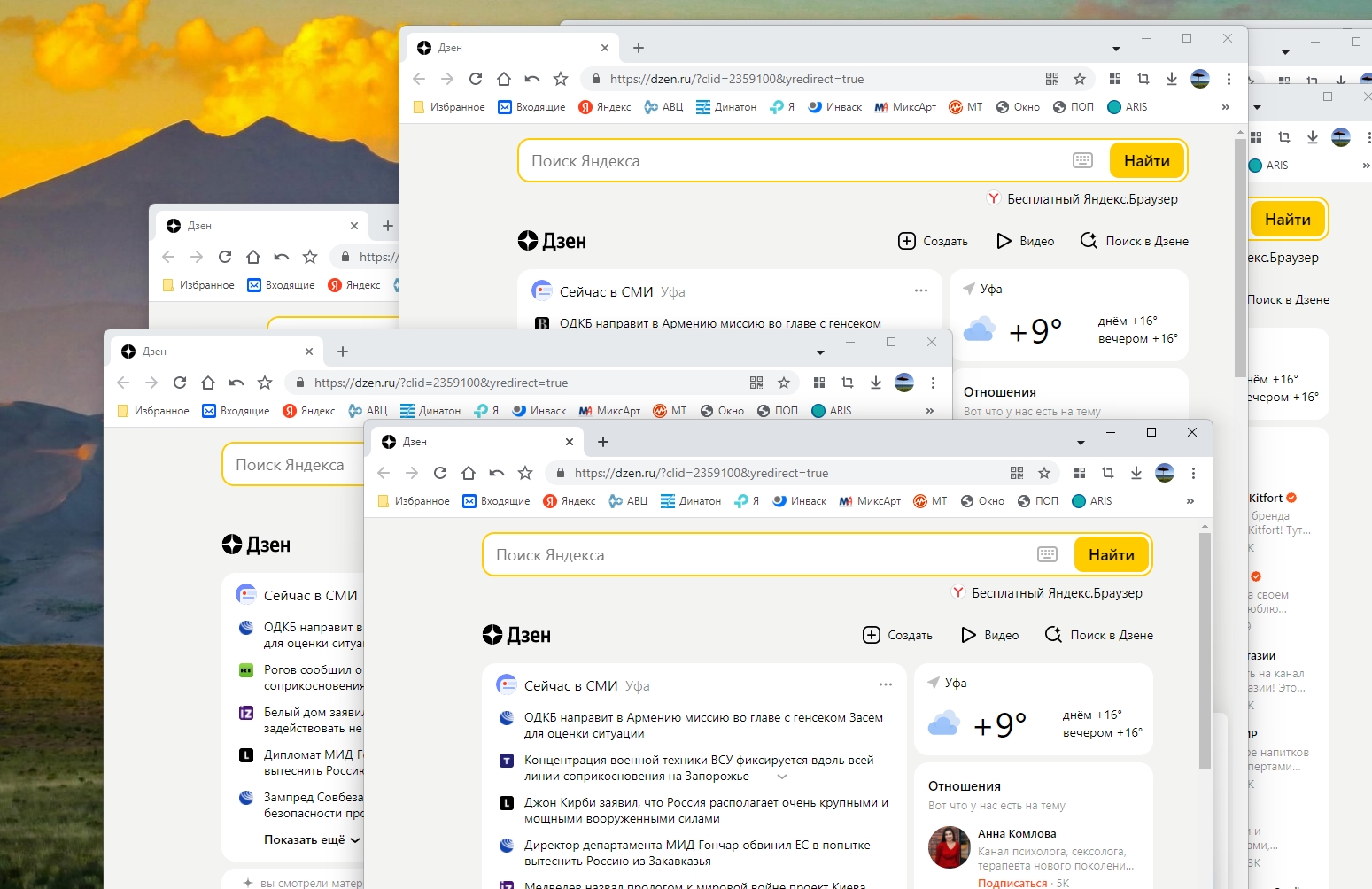Reload the page in the frontmost browser window
Screen dimensions: 1372x889
[440, 473]
